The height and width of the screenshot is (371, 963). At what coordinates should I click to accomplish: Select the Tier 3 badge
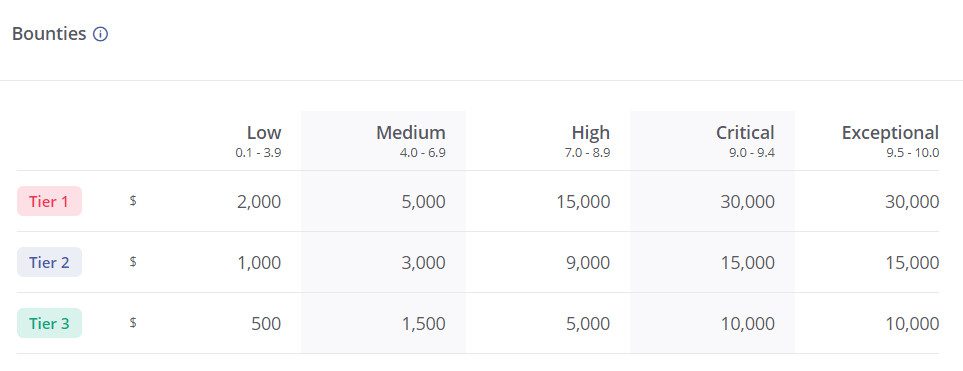pyautogui.click(x=49, y=323)
